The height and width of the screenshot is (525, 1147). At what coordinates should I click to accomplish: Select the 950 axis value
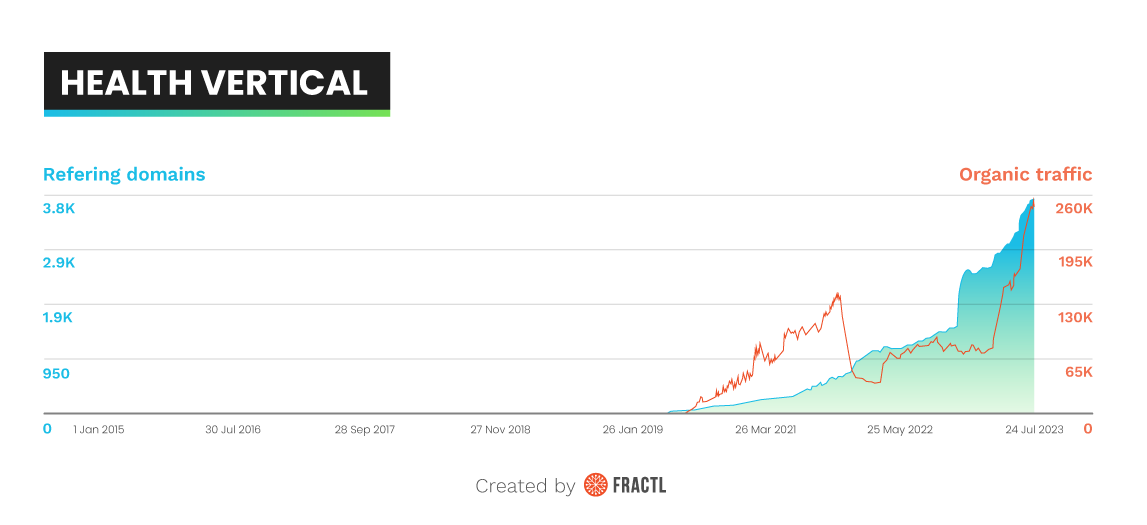(56, 373)
